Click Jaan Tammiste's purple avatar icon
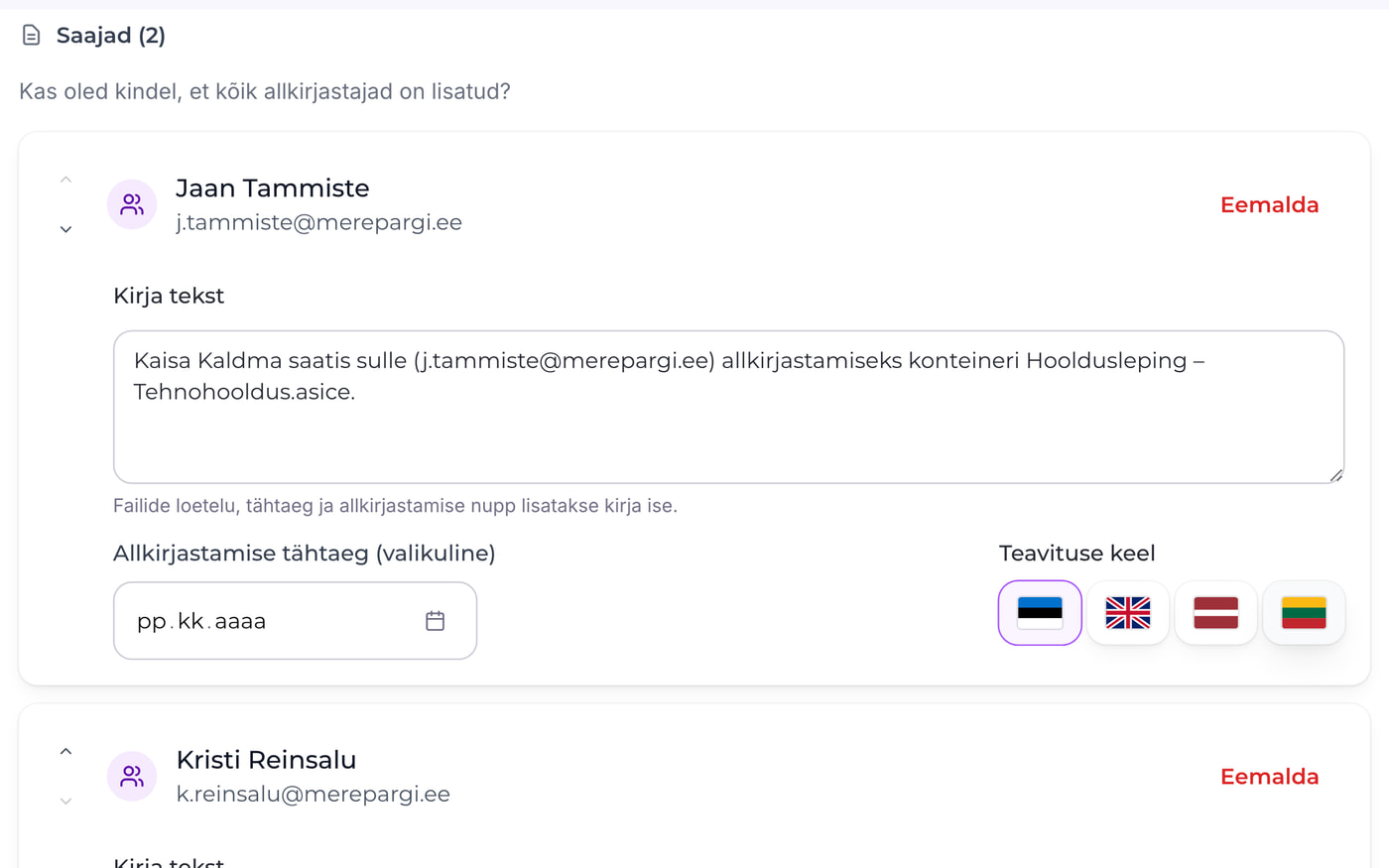 pos(132,204)
